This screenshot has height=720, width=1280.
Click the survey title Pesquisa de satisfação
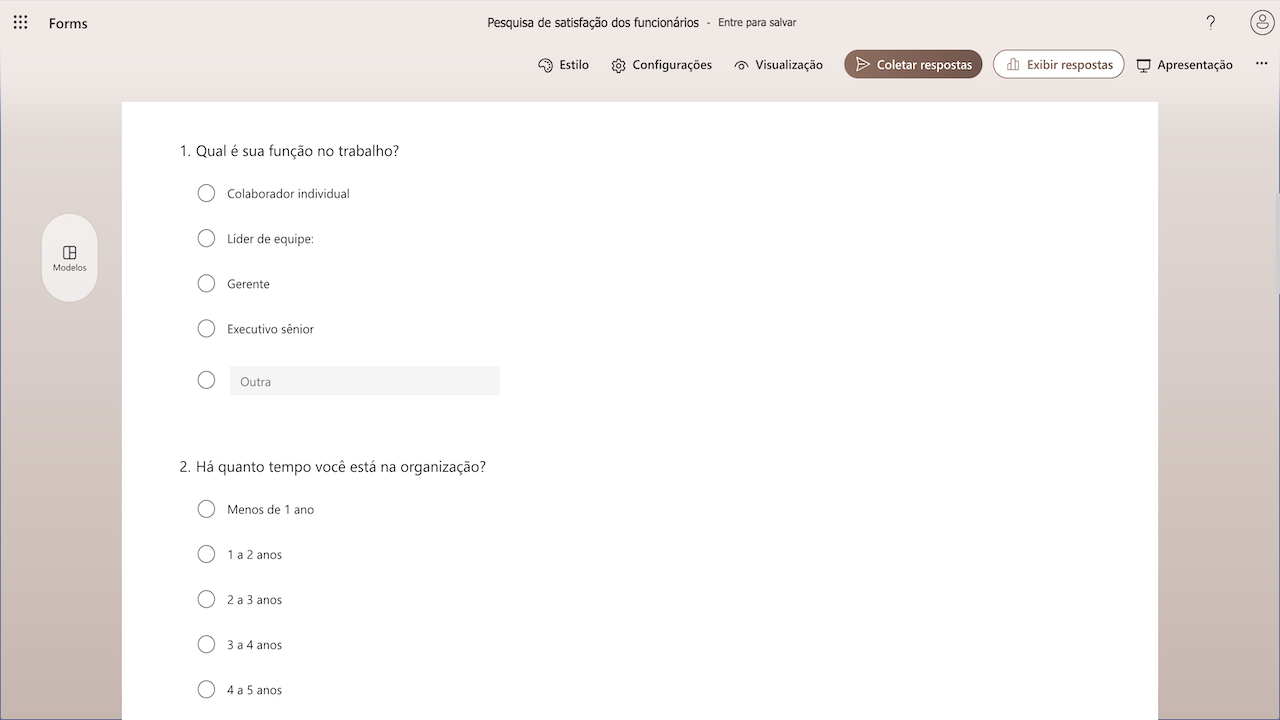click(592, 23)
